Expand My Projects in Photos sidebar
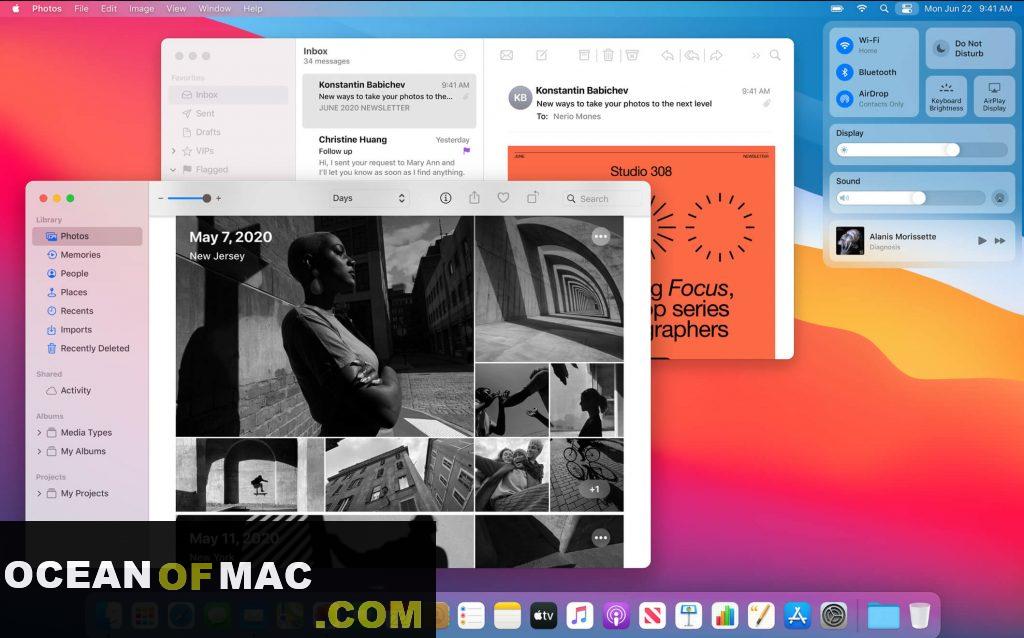The width and height of the screenshot is (1024, 638). pos(39,494)
